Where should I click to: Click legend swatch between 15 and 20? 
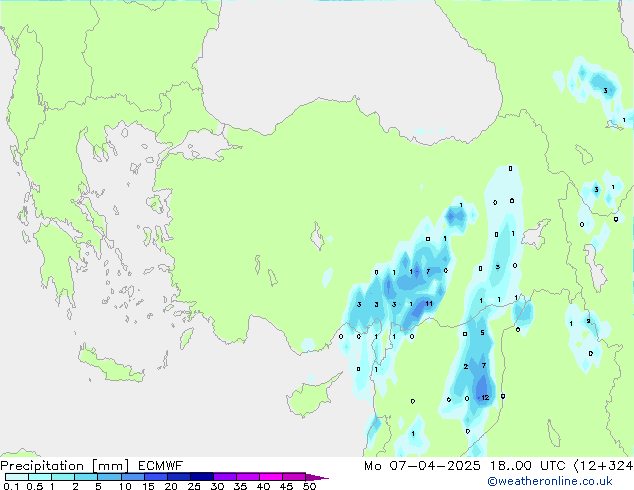(155, 477)
